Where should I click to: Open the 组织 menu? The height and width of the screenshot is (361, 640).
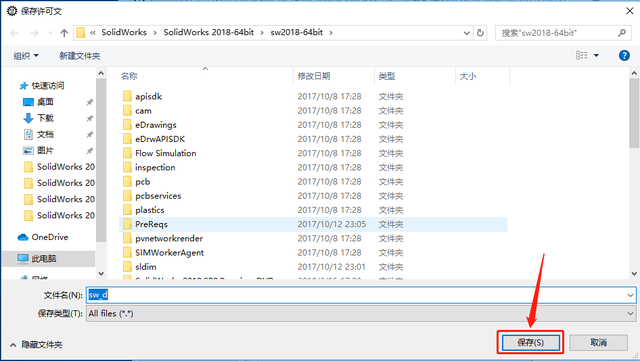click(x=26, y=56)
